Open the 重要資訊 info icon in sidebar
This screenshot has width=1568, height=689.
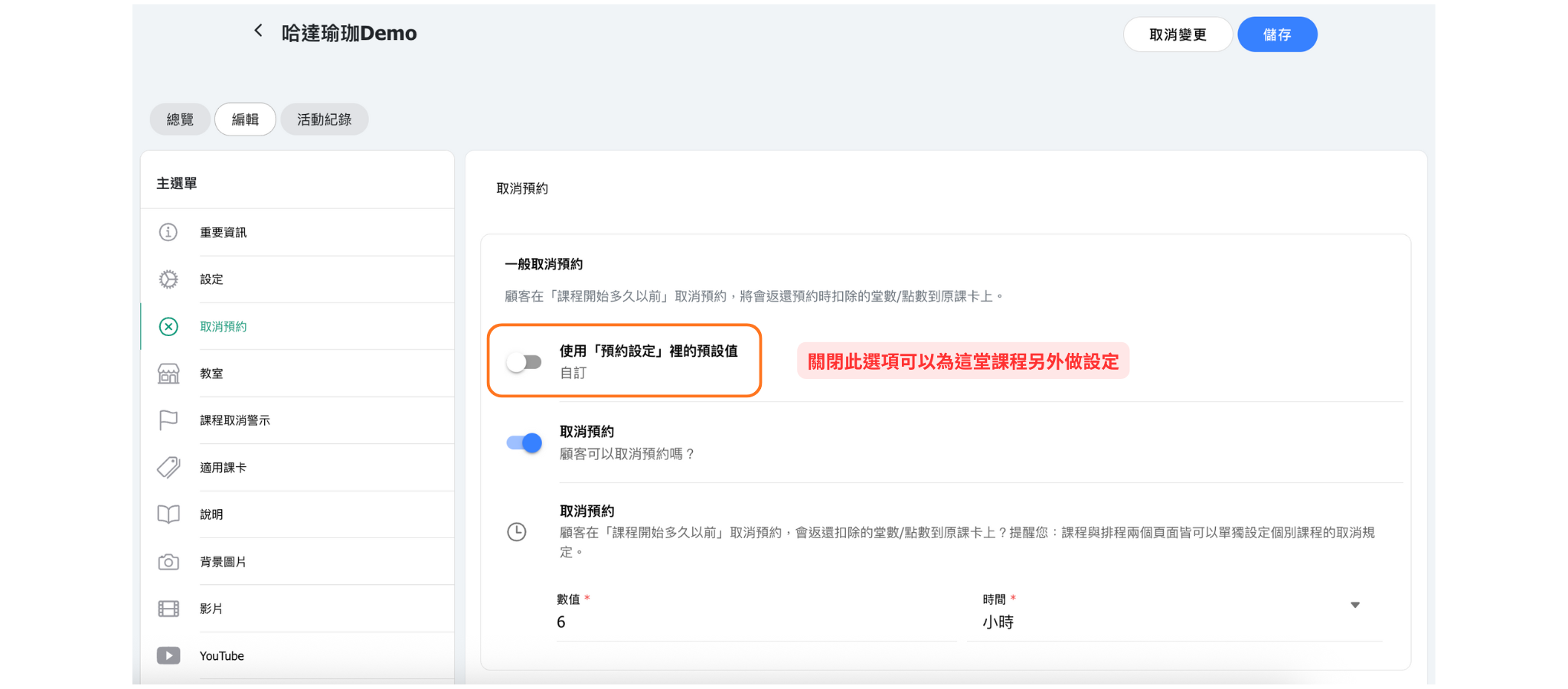point(168,232)
